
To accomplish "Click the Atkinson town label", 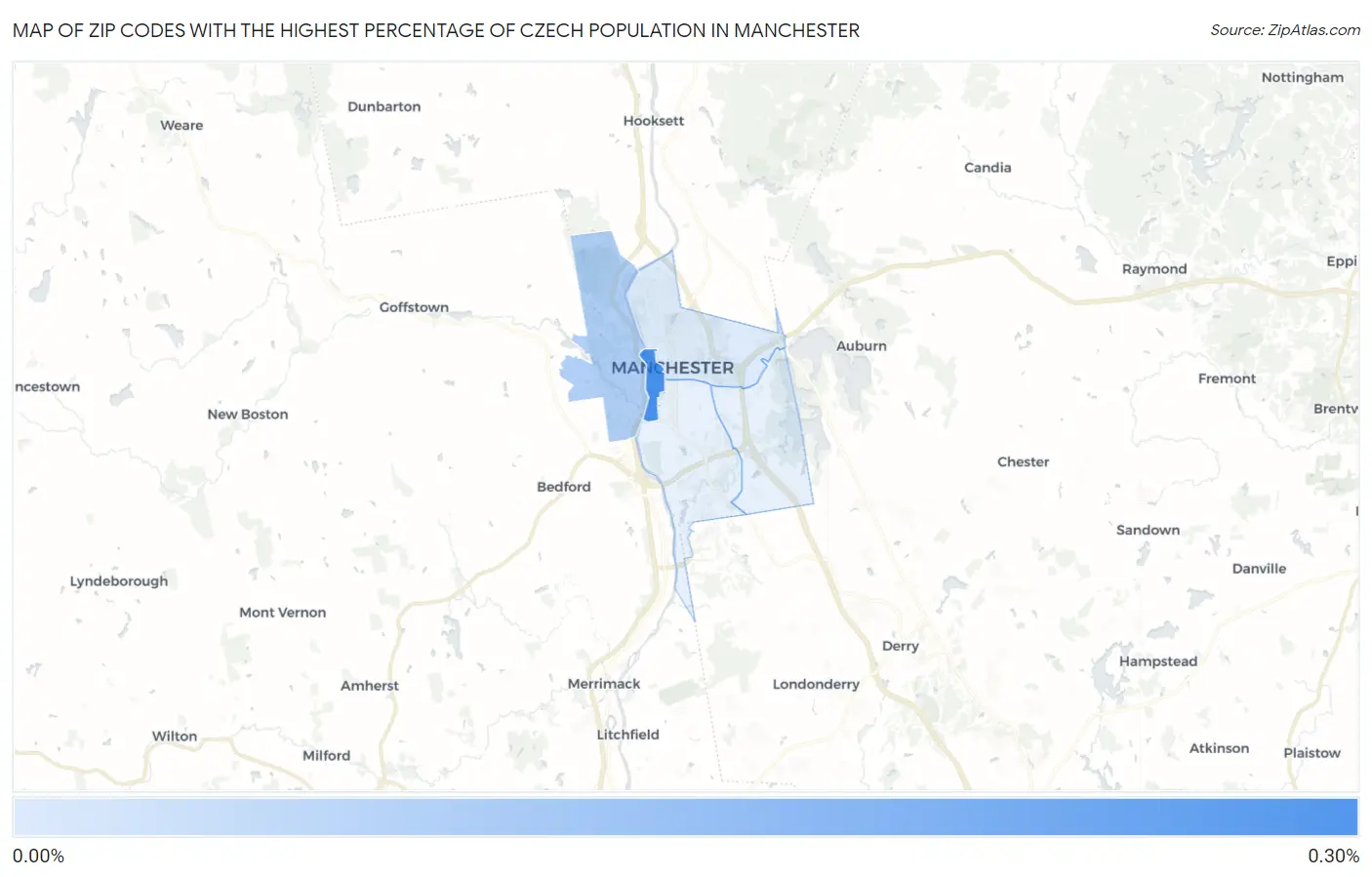I will point(1220,748).
